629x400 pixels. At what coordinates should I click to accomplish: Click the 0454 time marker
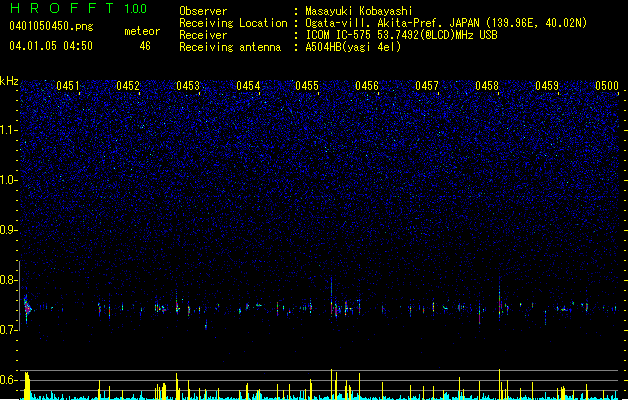[248, 86]
